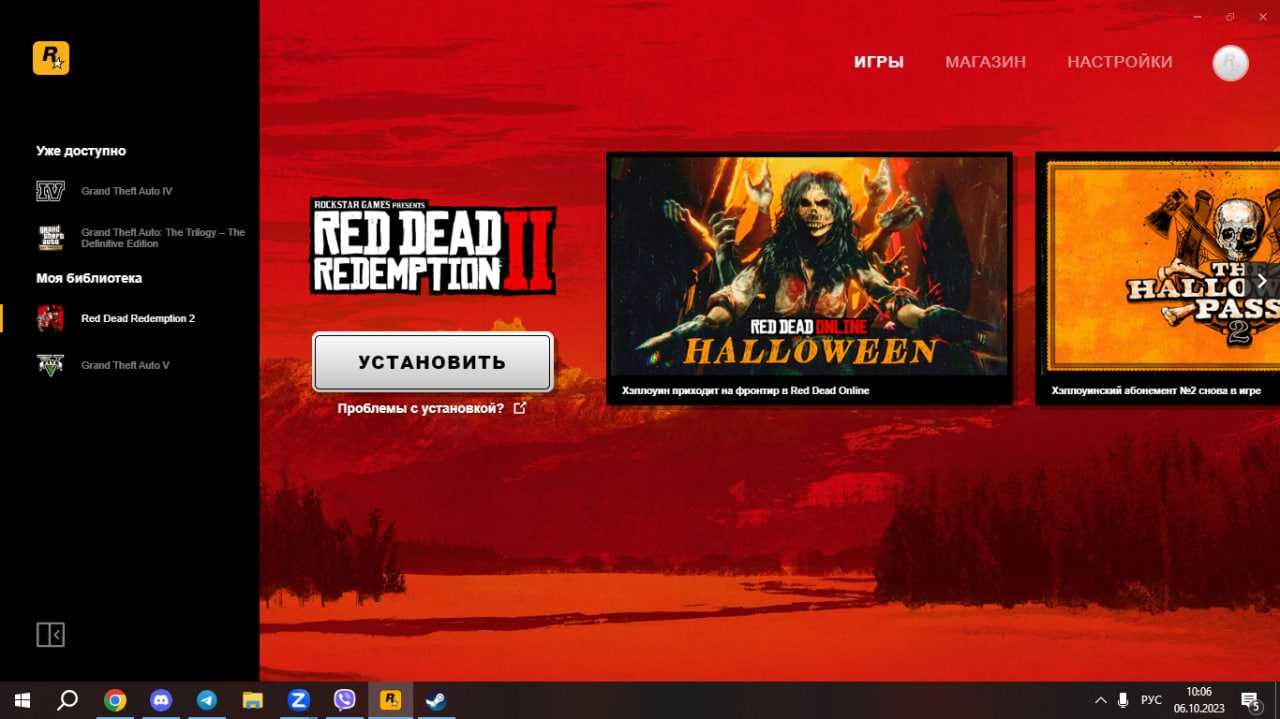Show next news card arrow
Screen dimensions: 1280x719
pyautogui.click(x=1262, y=280)
